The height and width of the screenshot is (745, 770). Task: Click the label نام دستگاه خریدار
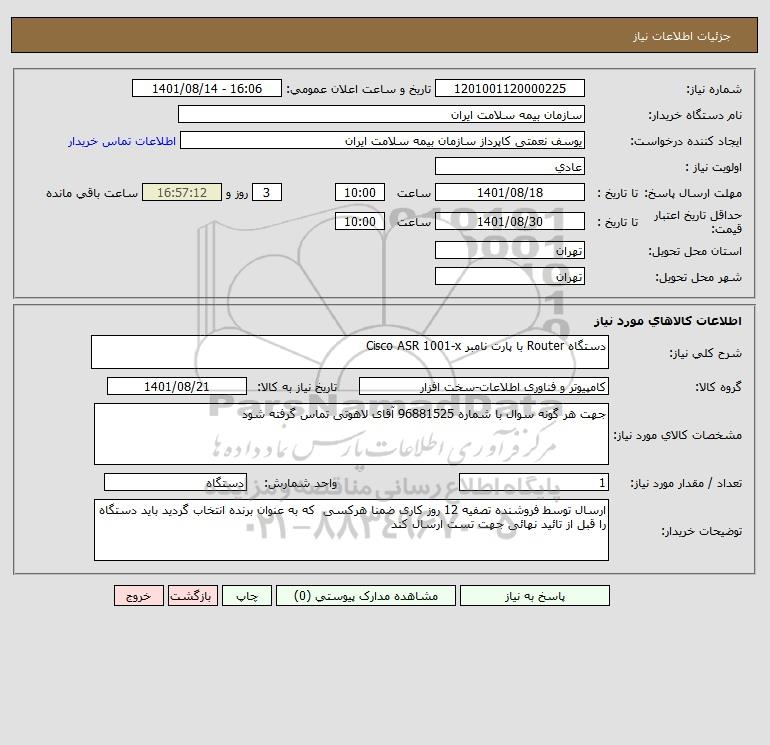695,115
